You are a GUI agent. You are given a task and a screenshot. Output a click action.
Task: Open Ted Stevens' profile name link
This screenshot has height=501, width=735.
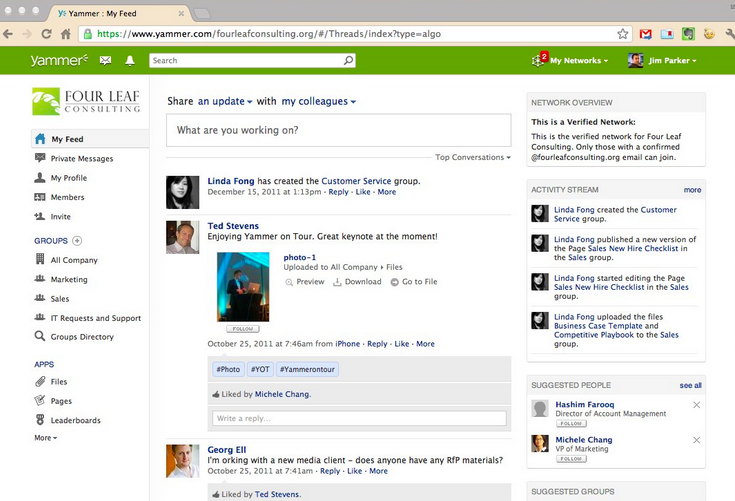[233, 226]
